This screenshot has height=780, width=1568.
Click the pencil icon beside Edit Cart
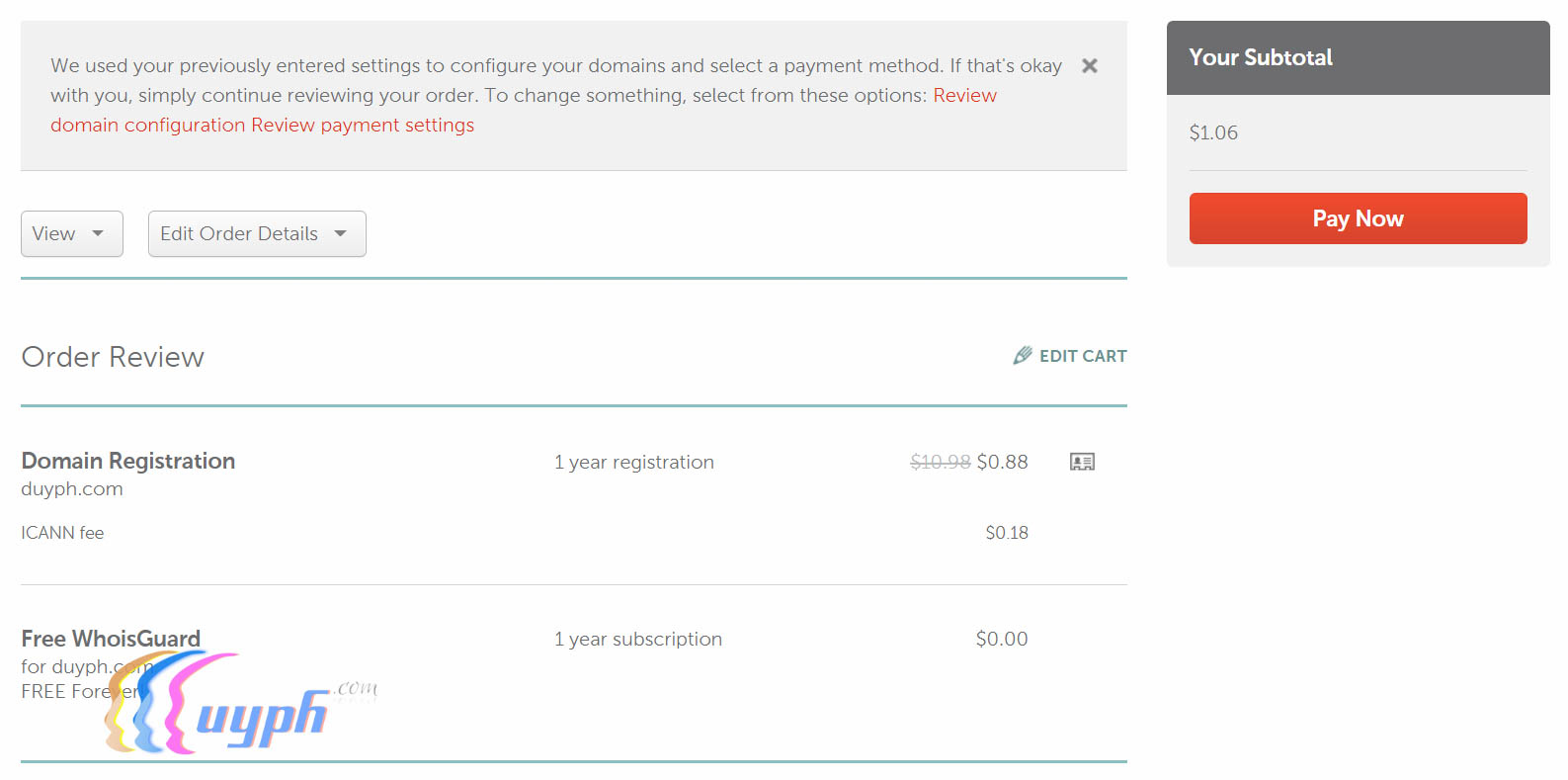click(1023, 356)
